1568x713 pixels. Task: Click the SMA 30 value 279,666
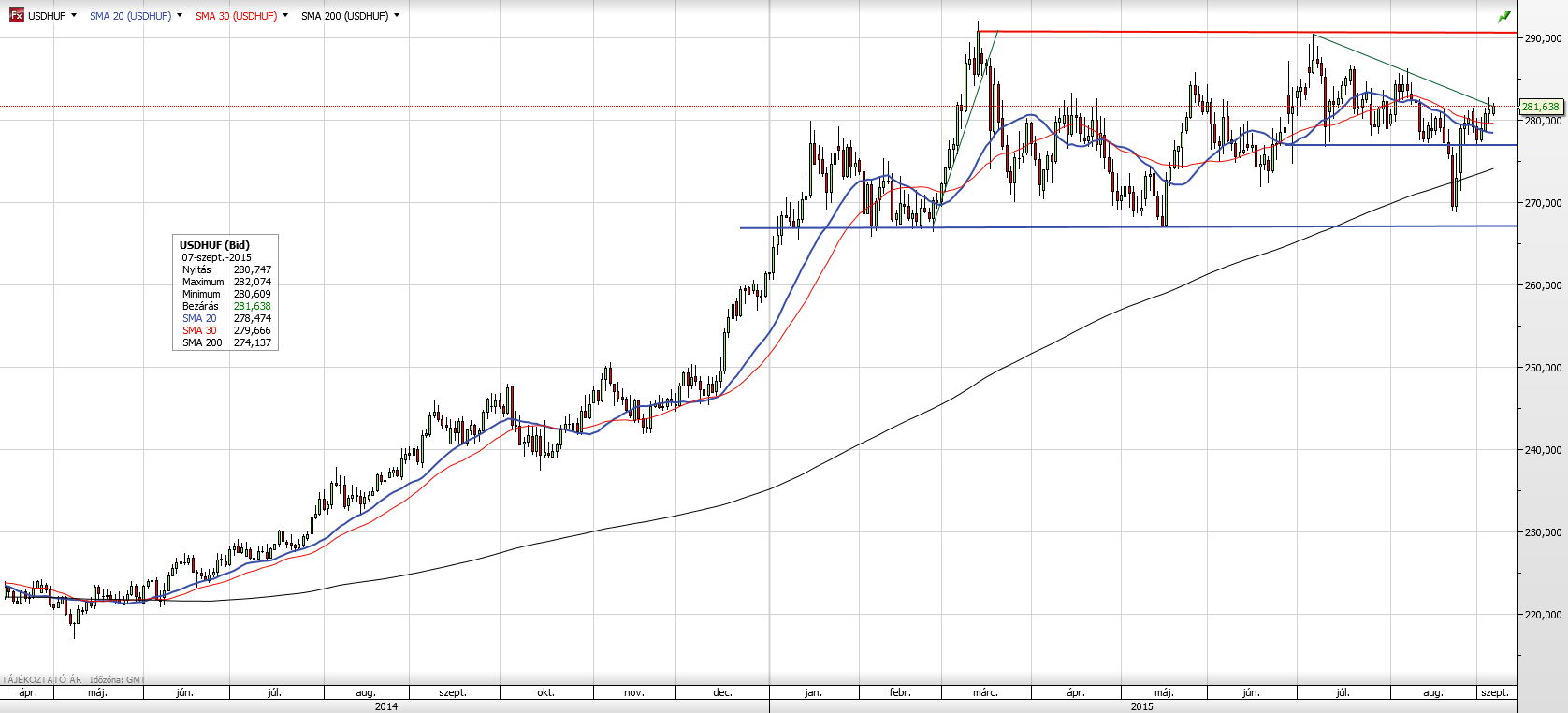click(253, 330)
